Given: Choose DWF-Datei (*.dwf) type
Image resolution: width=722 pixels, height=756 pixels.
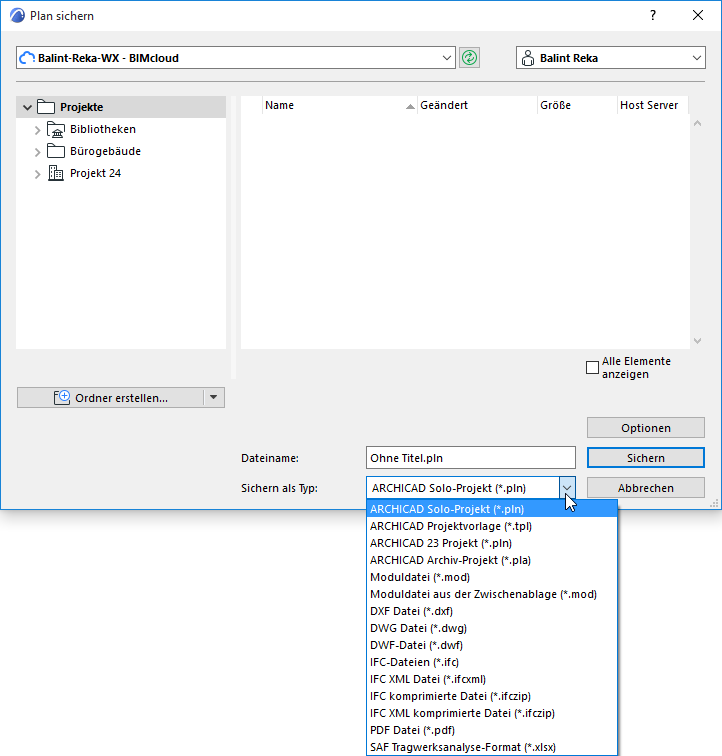Looking at the screenshot, I should point(491,645).
